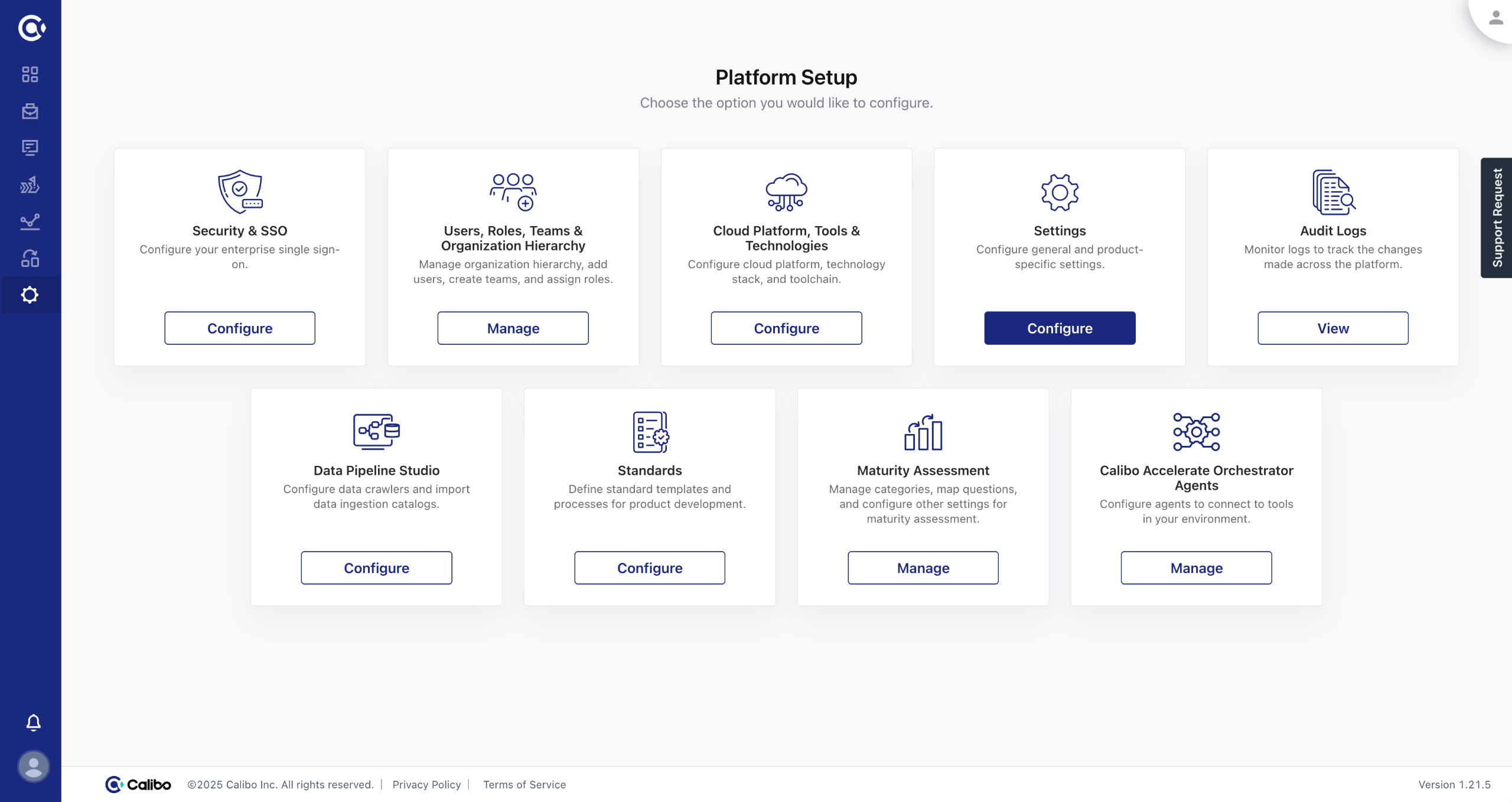This screenshot has height=802, width=1512.
Task: Click the Calibo logo in sidebar
Action: coord(31,28)
